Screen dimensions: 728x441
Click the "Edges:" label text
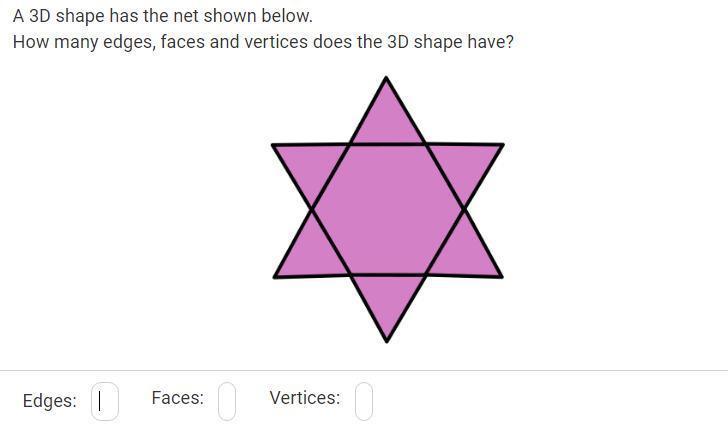tap(49, 401)
